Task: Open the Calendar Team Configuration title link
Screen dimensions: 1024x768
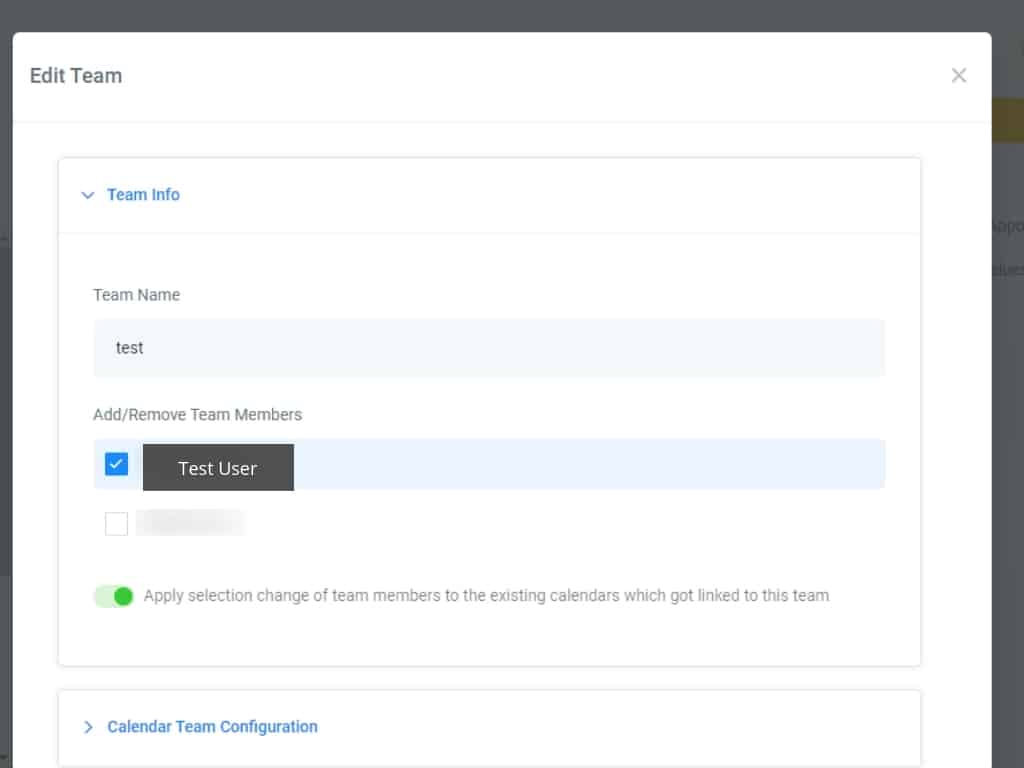Action: click(212, 727)
